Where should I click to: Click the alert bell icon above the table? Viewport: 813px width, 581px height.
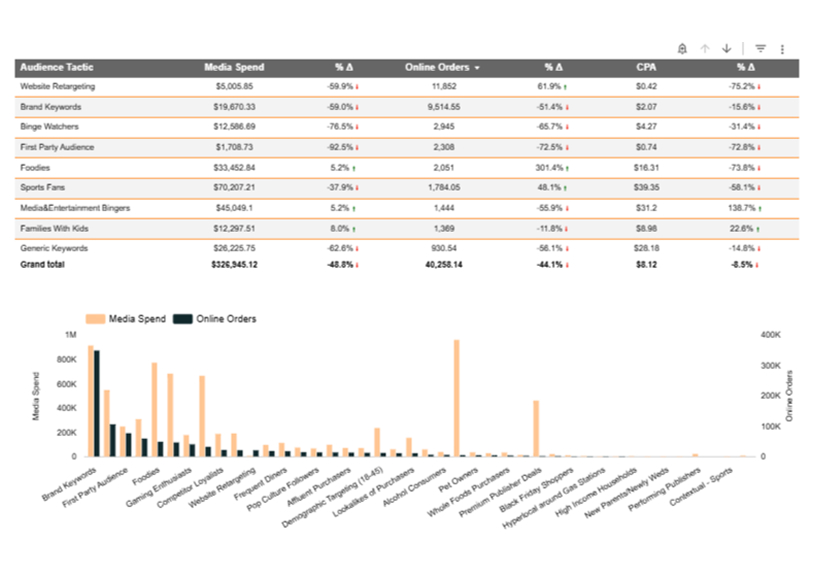[x=682, y=48]
